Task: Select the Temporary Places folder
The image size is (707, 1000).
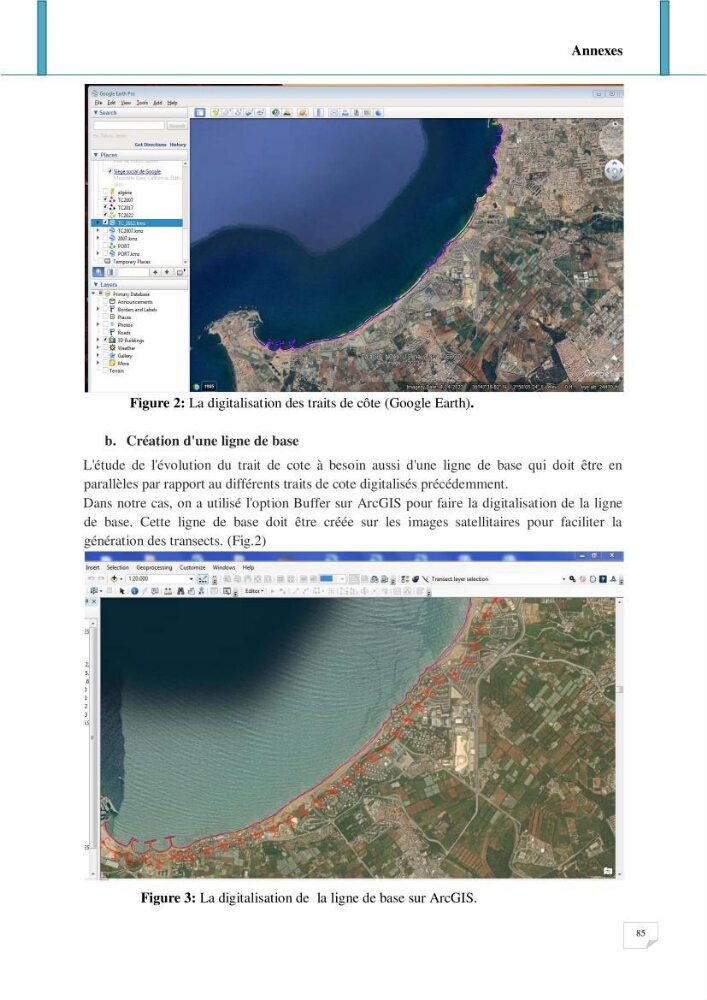Action: pos(131,261)
